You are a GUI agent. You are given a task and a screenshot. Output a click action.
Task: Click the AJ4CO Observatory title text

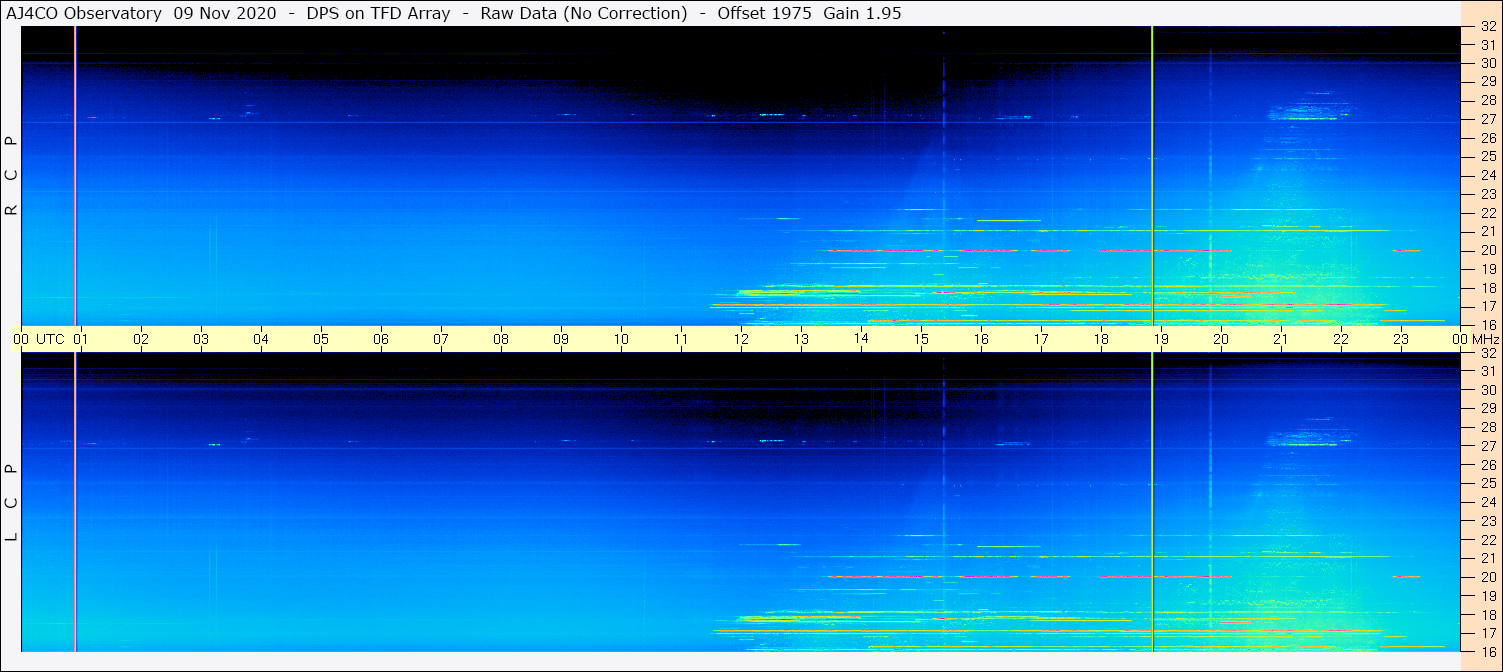pos(84,13)
